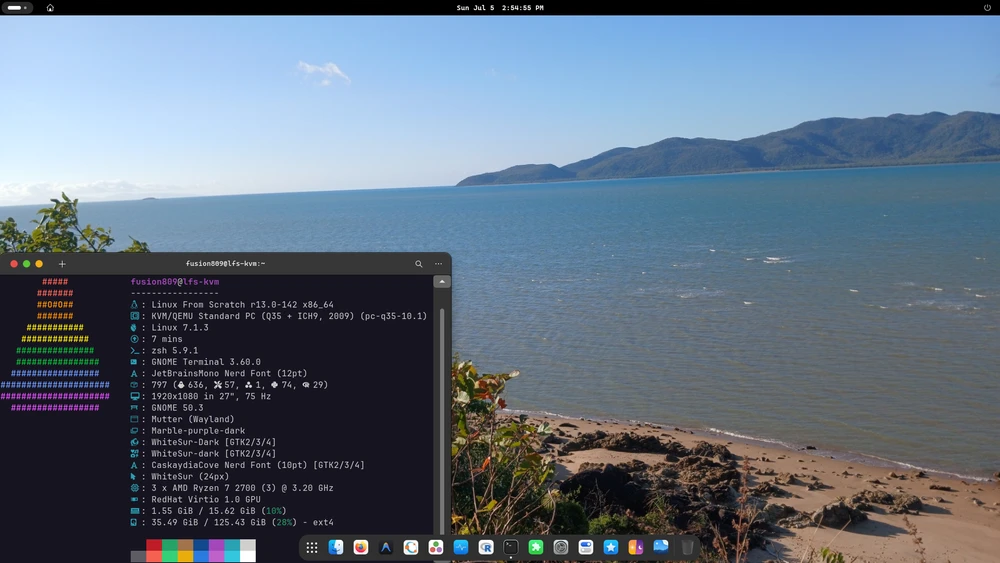The height and width of the screenshot is (563, 1000).
Task: Open the Finder-style file manager in dock
Action: click(x=336, y=547)
